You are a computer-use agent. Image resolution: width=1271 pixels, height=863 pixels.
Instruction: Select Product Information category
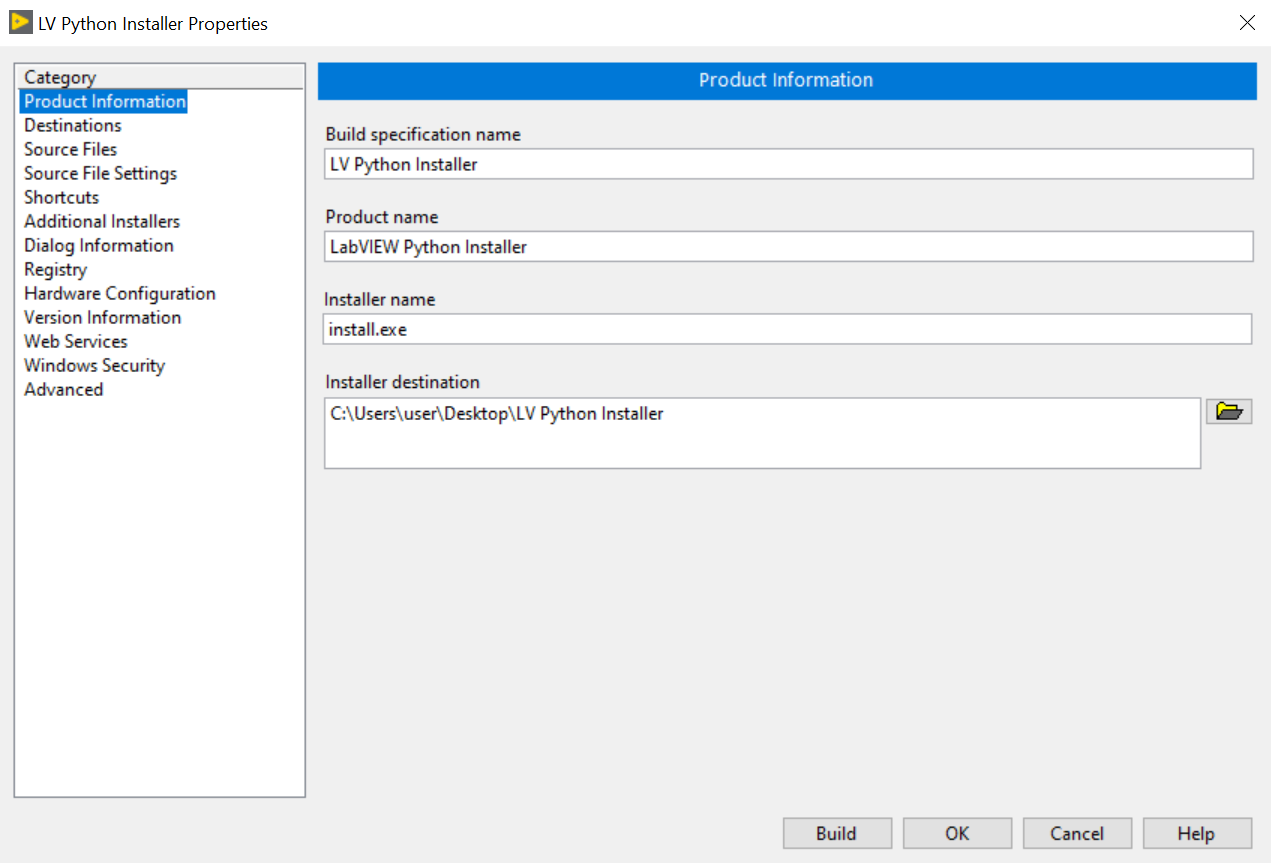coord(104,101)
